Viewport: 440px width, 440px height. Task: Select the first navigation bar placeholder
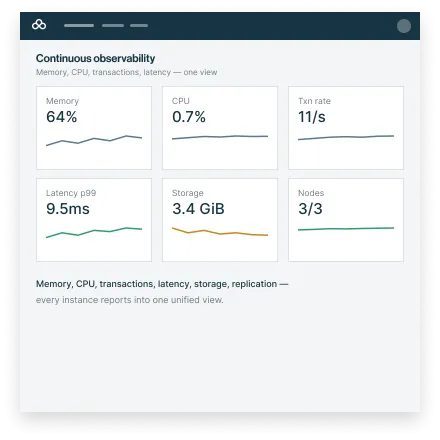pyautogui.click(x=79, y=25)
